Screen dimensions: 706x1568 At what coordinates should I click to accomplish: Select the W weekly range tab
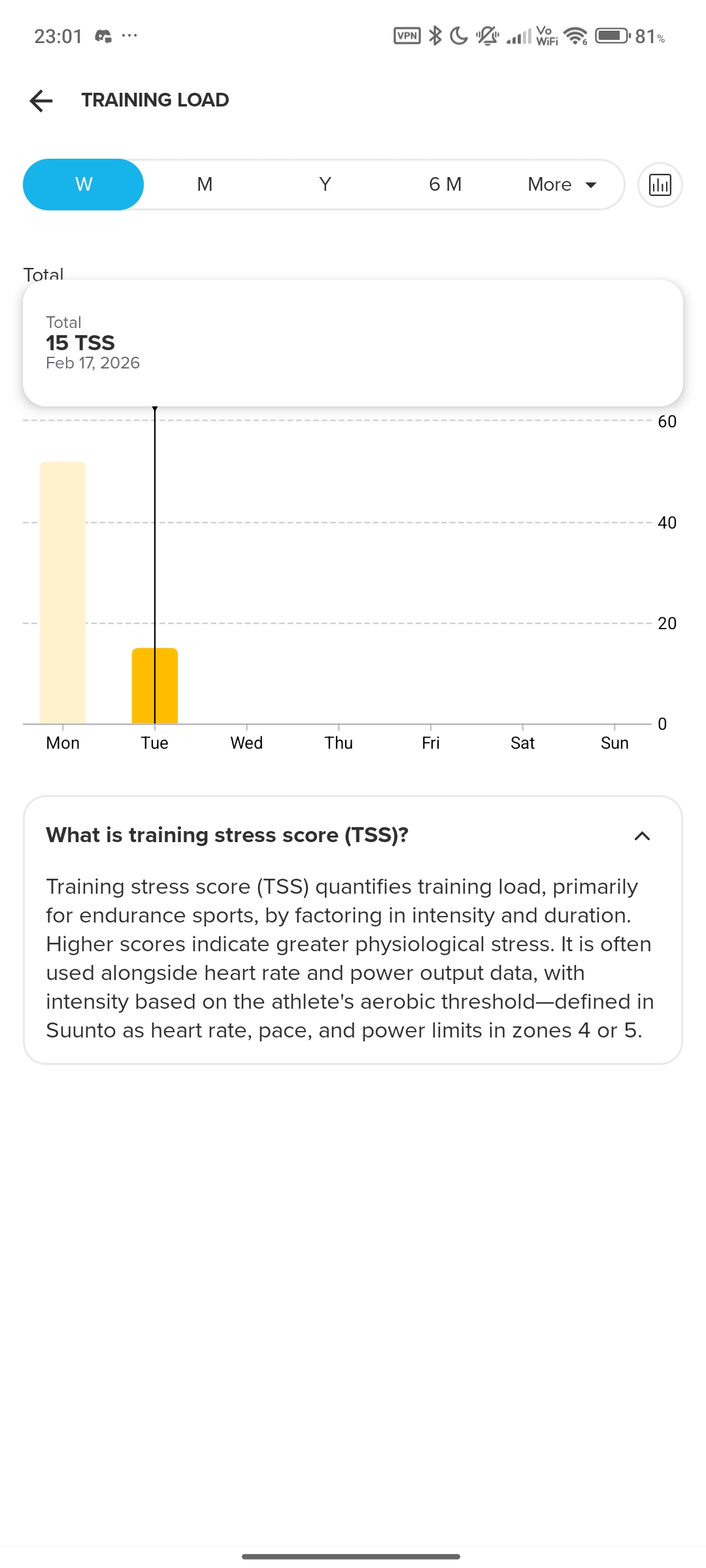(x=84, y=185)
